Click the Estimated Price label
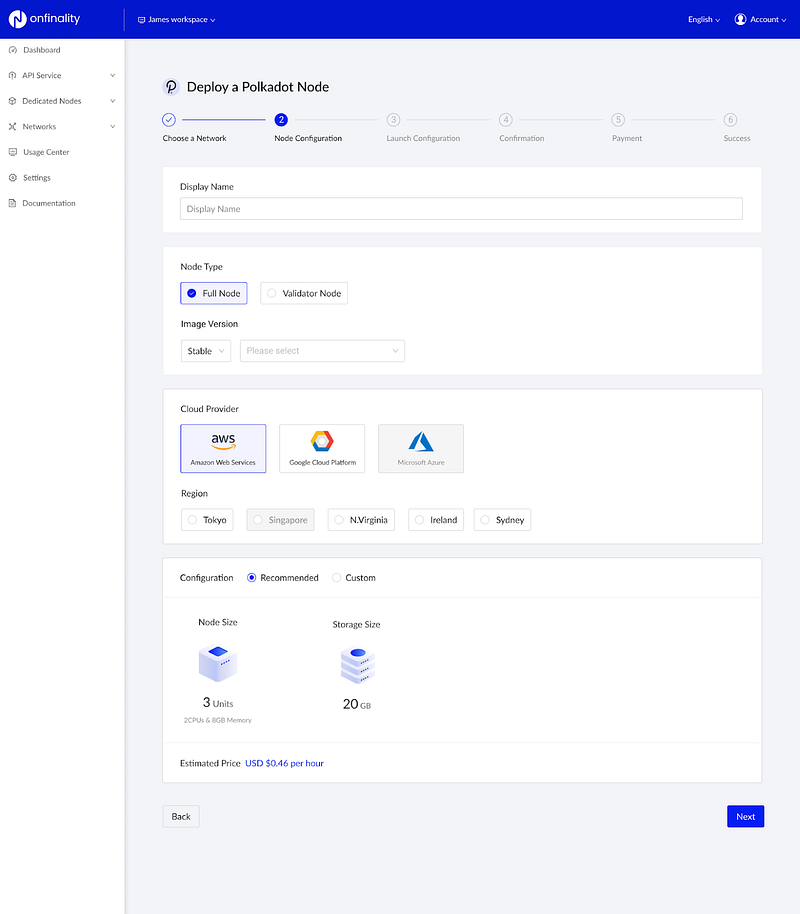Screen dimensions: 800x914 (x=210, y=763)
